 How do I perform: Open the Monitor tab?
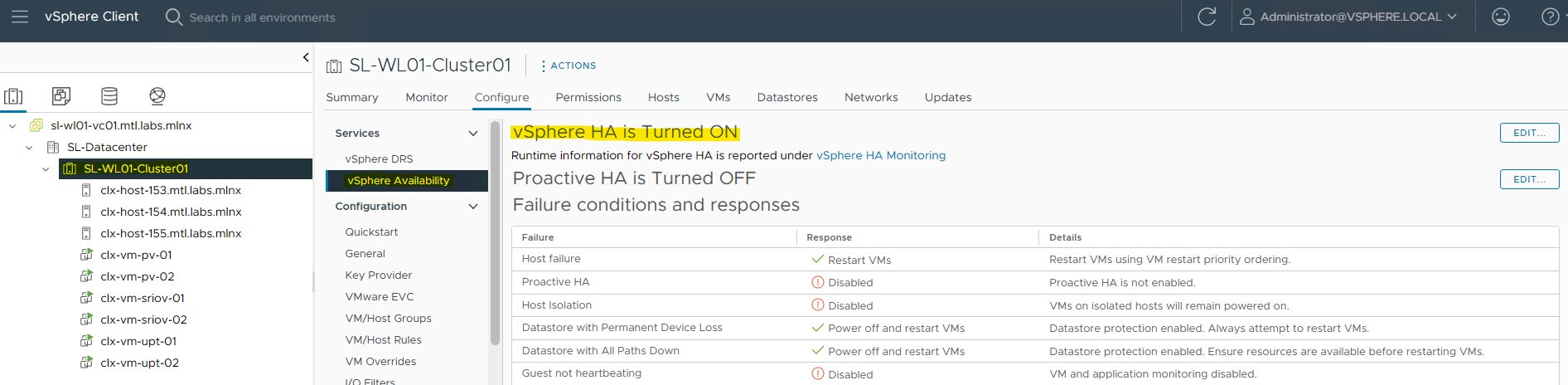click(427, 97)
